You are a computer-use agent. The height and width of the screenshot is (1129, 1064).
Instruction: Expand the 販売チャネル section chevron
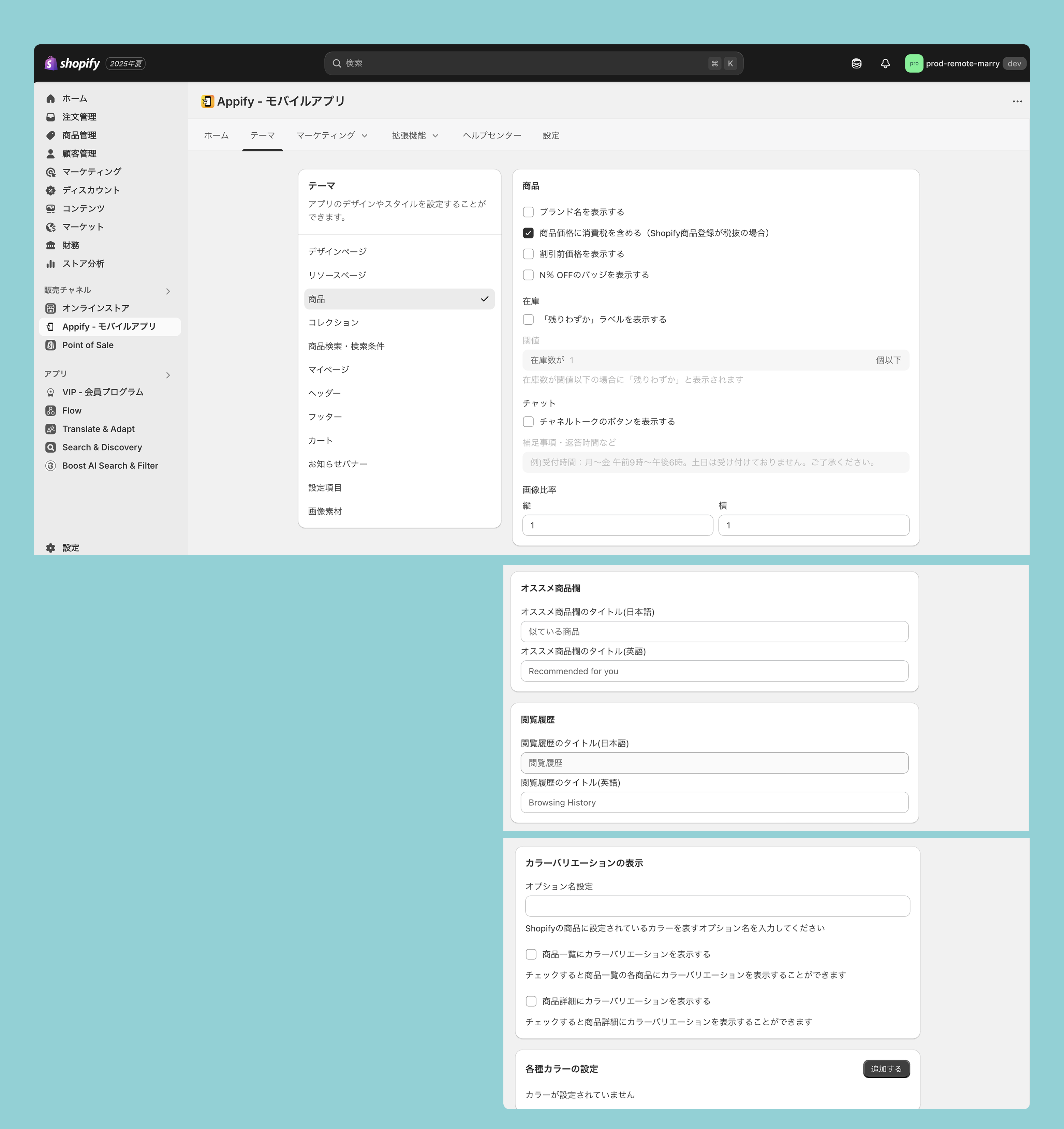pos(168,291)
